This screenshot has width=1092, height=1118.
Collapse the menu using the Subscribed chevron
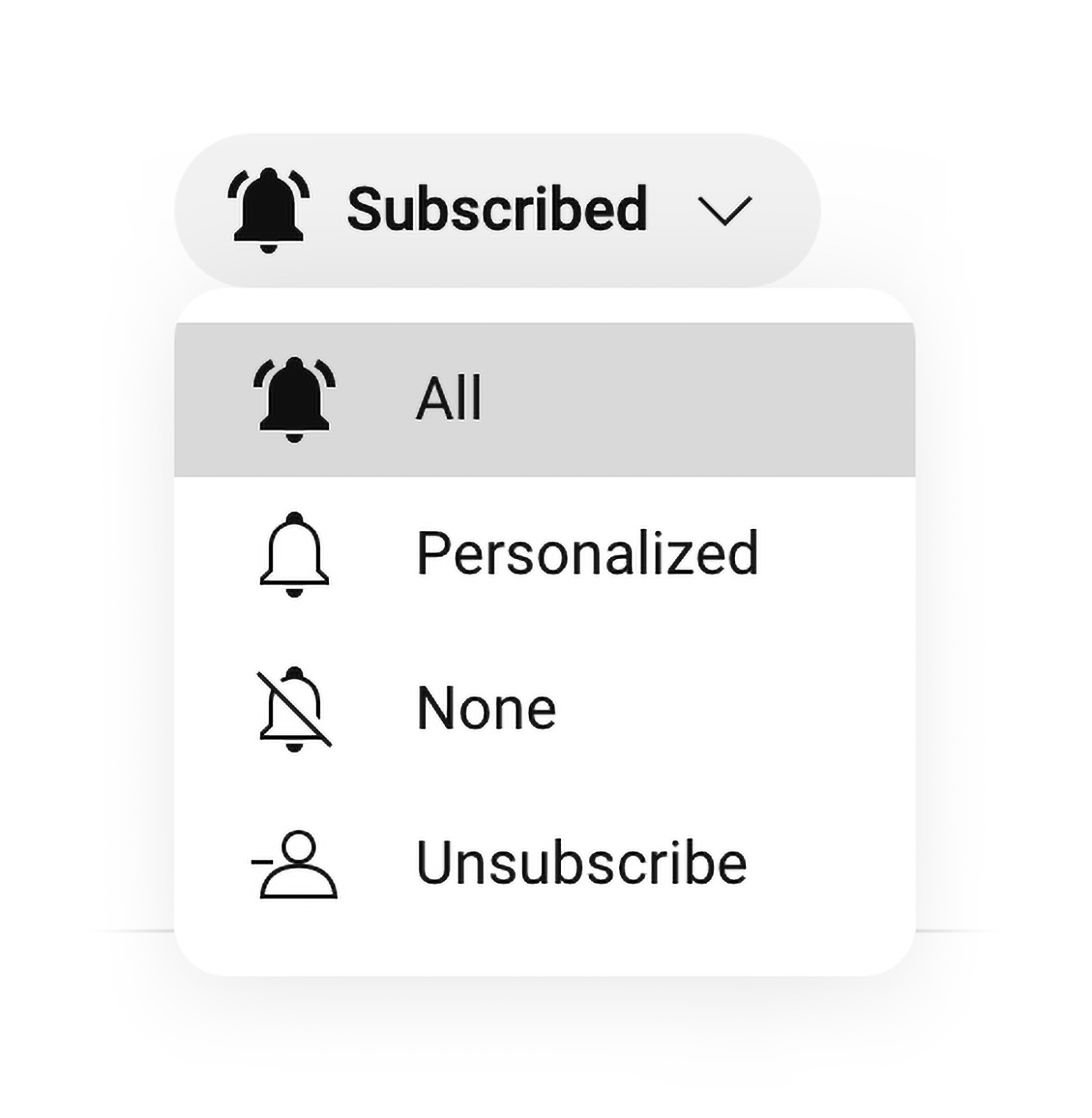pos(725,210)
